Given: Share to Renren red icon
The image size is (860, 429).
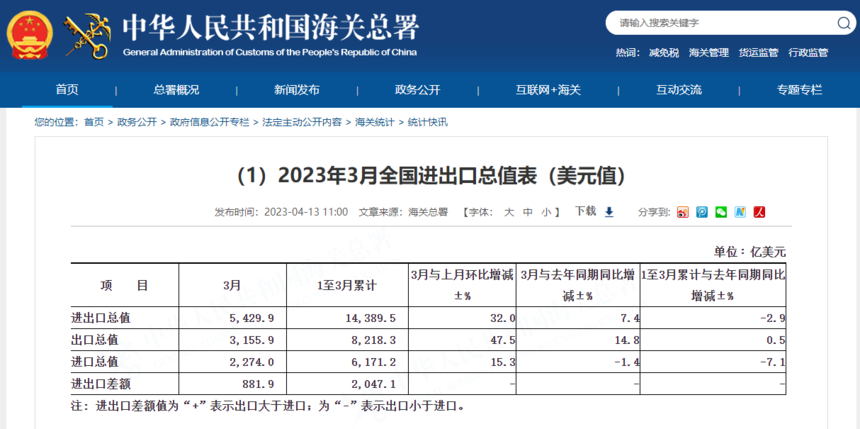Looking at the screenshot, I should click(x=760, y=212).
